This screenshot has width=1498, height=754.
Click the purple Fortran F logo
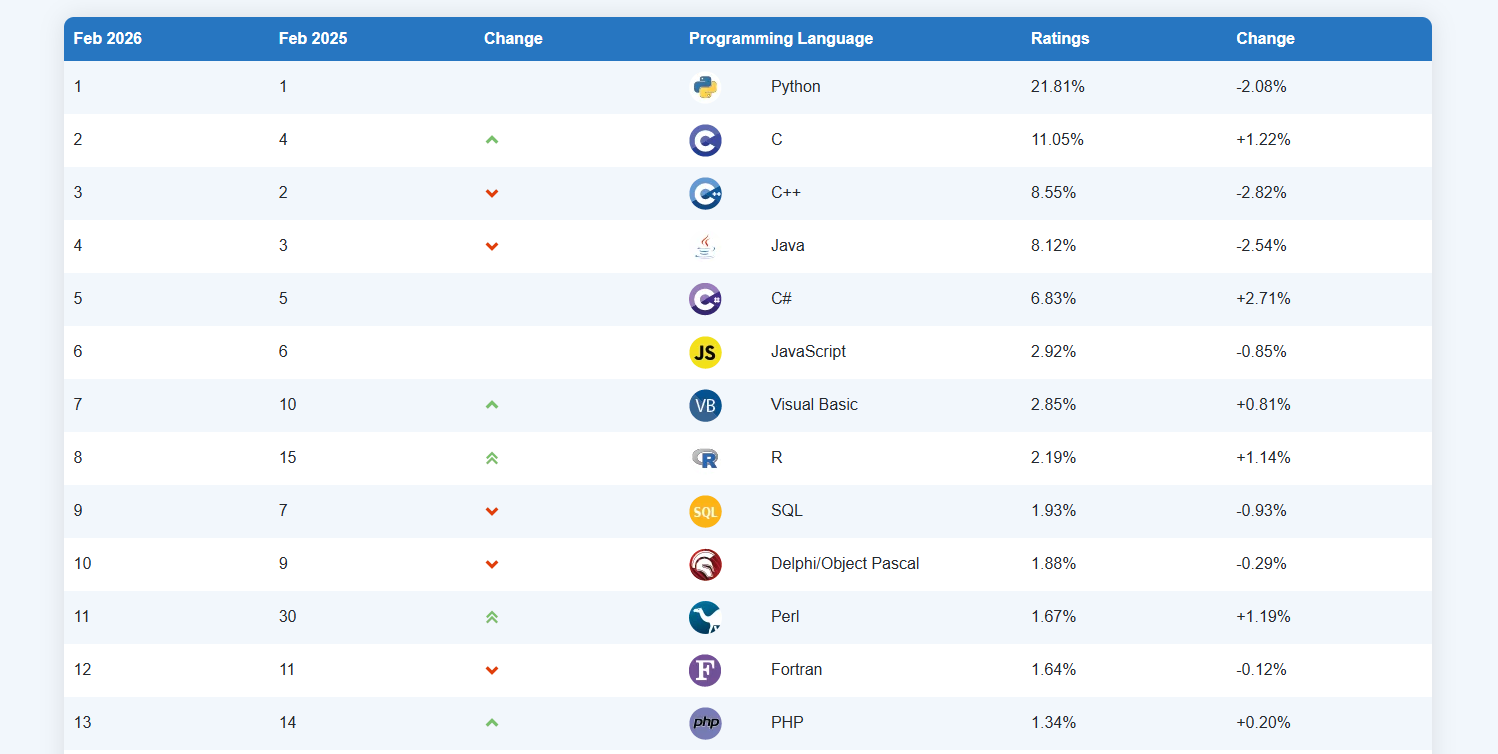[705, 670]
